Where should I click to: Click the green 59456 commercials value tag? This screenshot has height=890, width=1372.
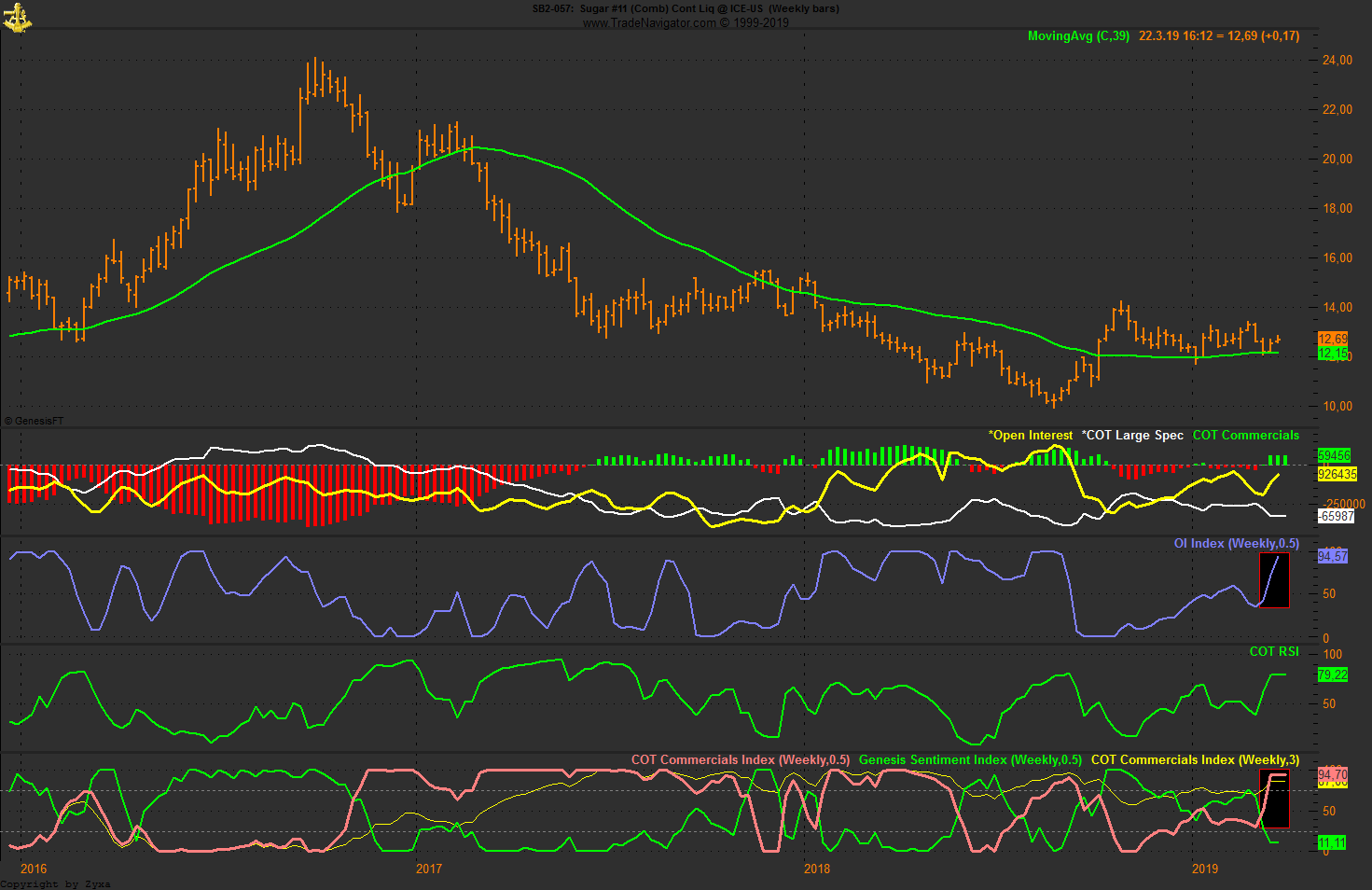tap(1334, 456)
